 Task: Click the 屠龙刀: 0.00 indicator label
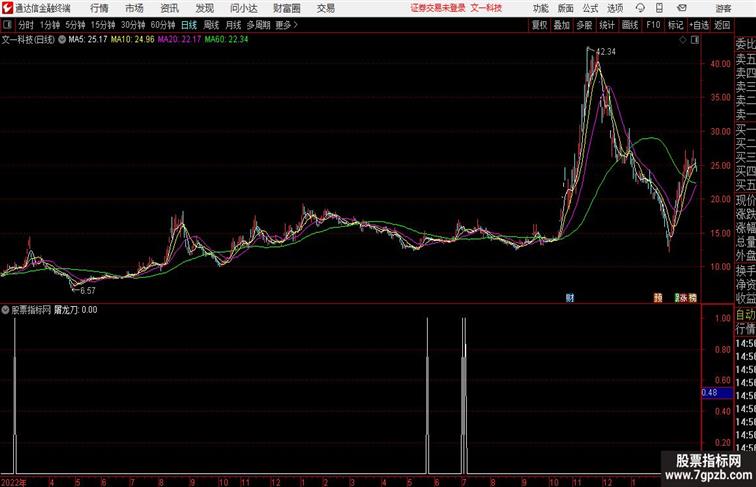pos(75,310)
